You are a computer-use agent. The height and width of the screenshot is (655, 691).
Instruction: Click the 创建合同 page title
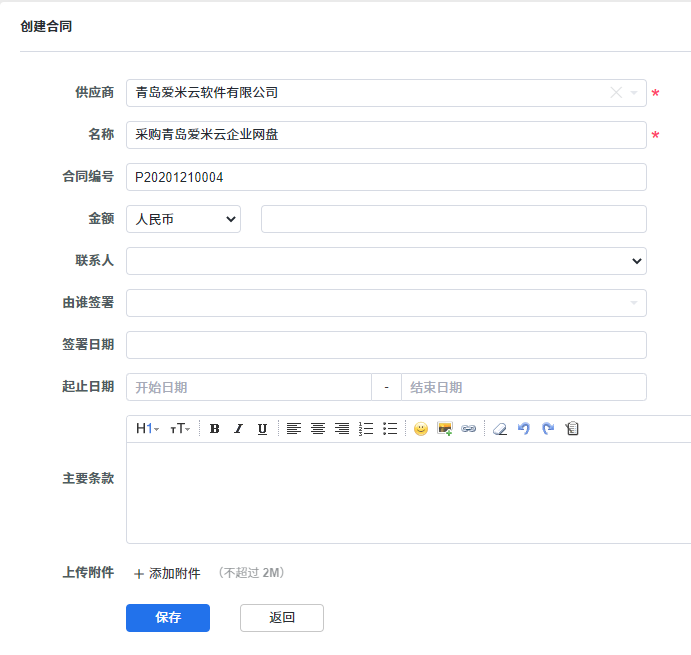point(46,26)
